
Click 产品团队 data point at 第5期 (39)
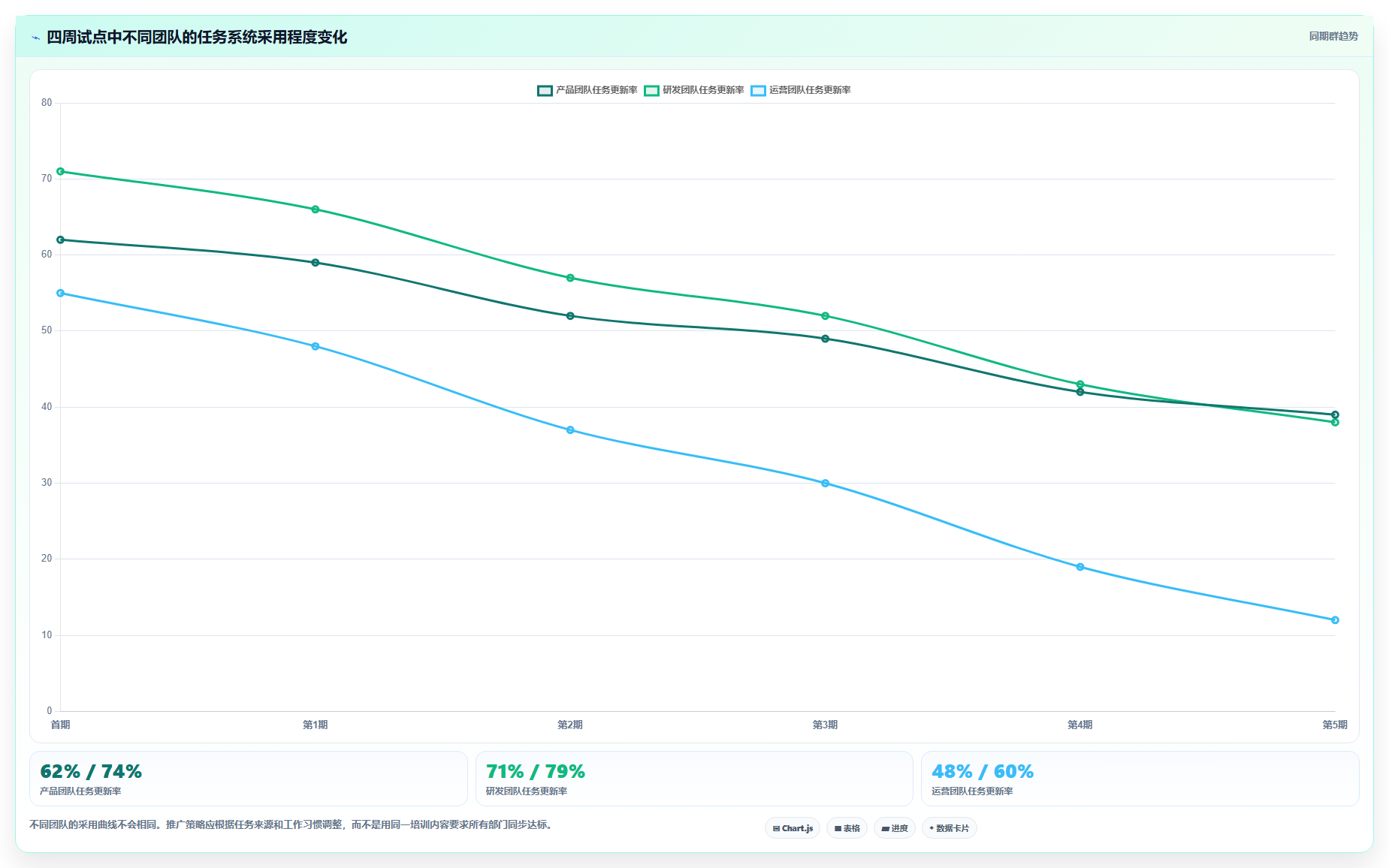tap(1335, 414)
